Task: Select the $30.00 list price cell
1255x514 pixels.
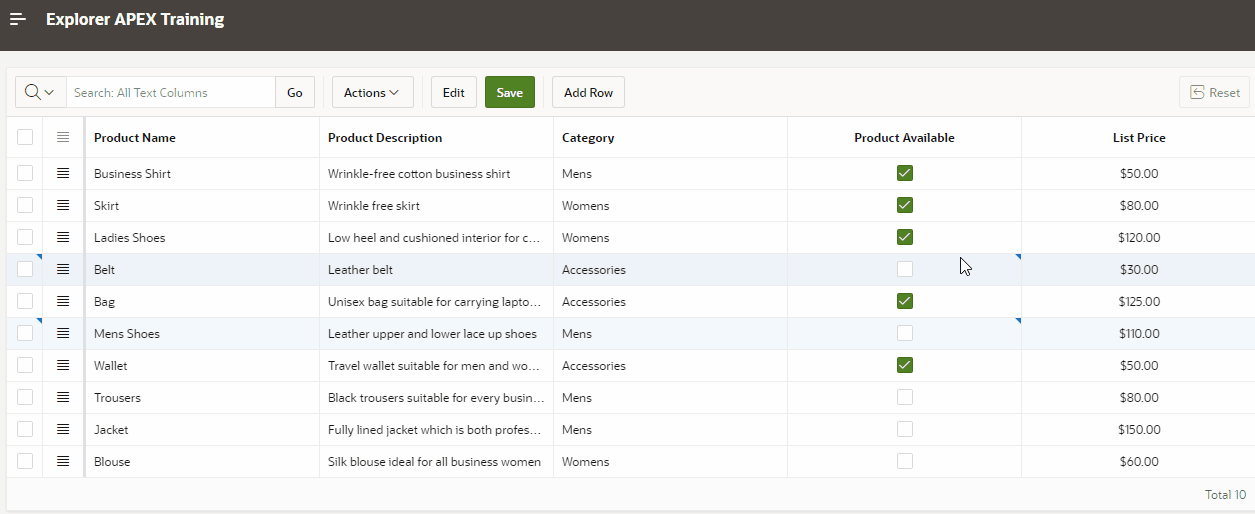Action: [1138, 269]
